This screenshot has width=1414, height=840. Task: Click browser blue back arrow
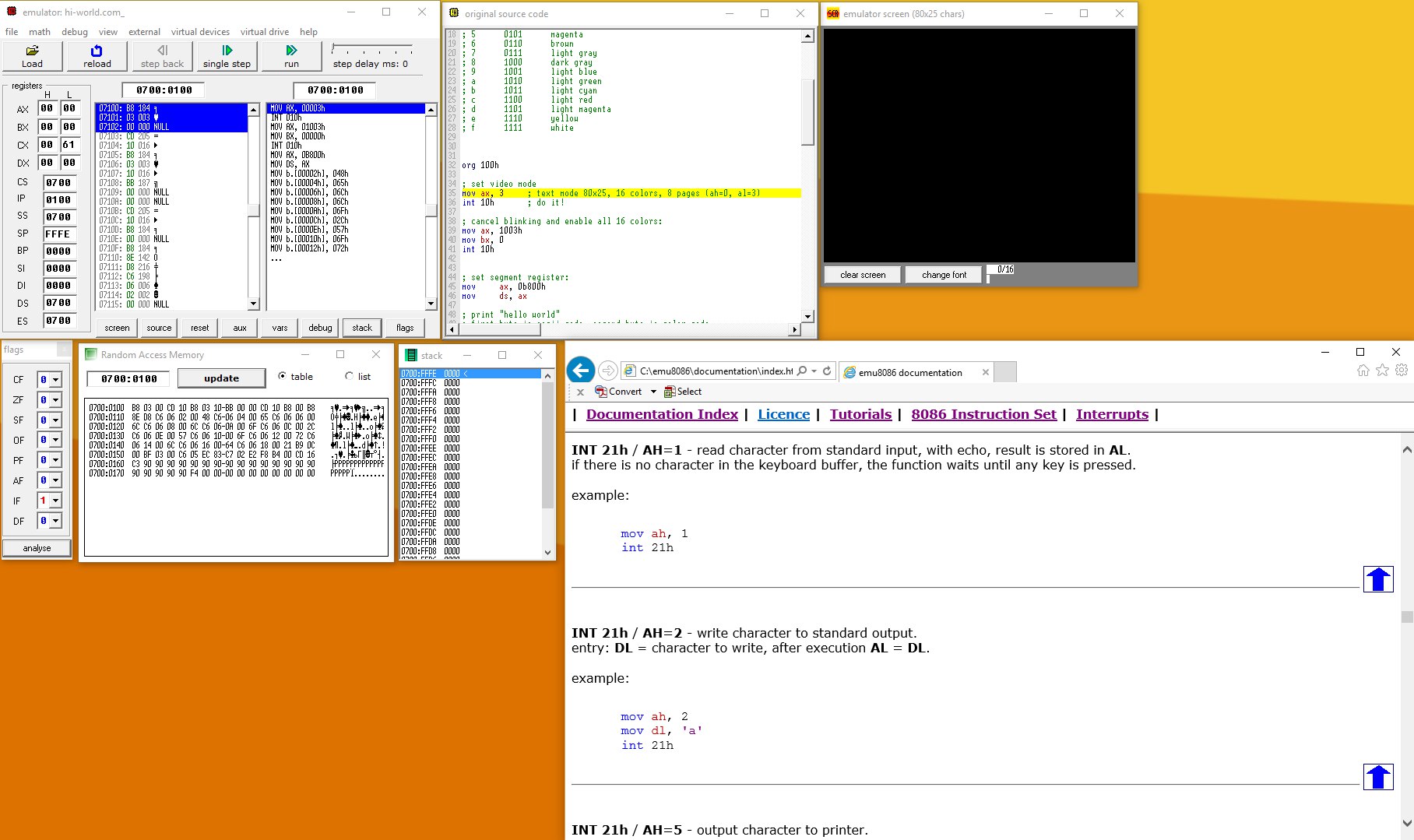click(581, 371)
